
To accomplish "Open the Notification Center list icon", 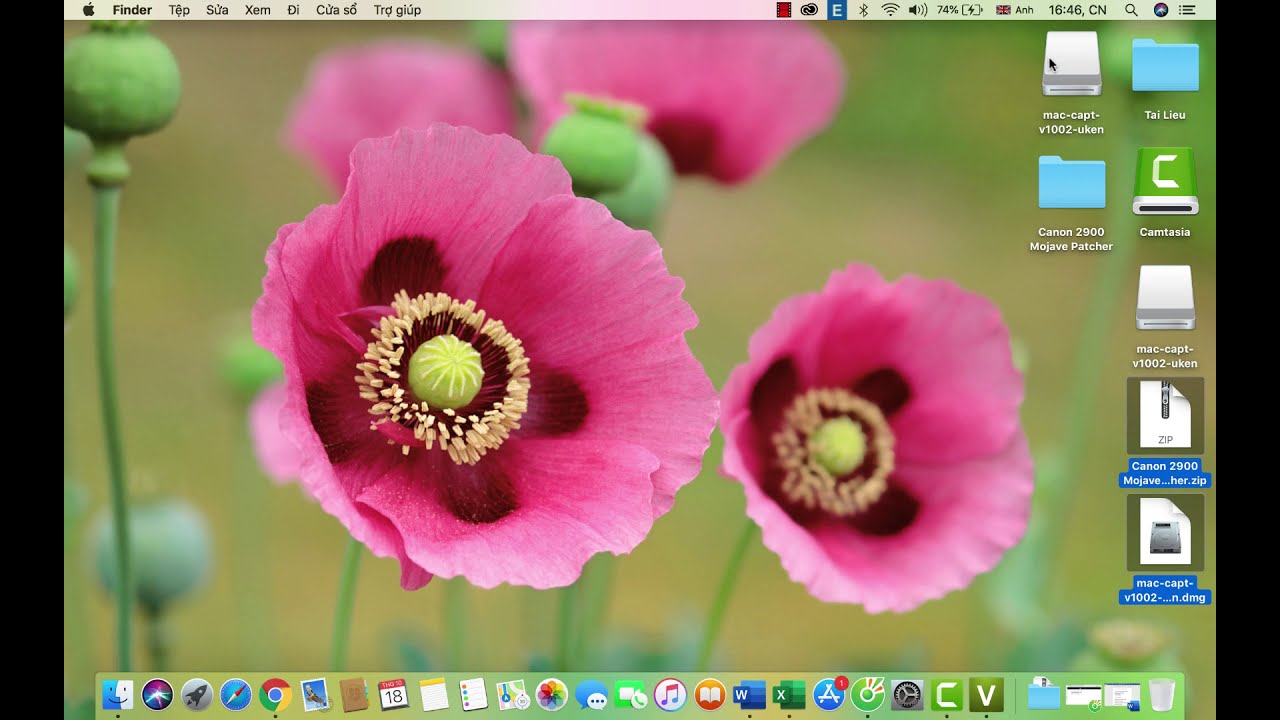I will pyautogui.click(x=1187, y=10).
